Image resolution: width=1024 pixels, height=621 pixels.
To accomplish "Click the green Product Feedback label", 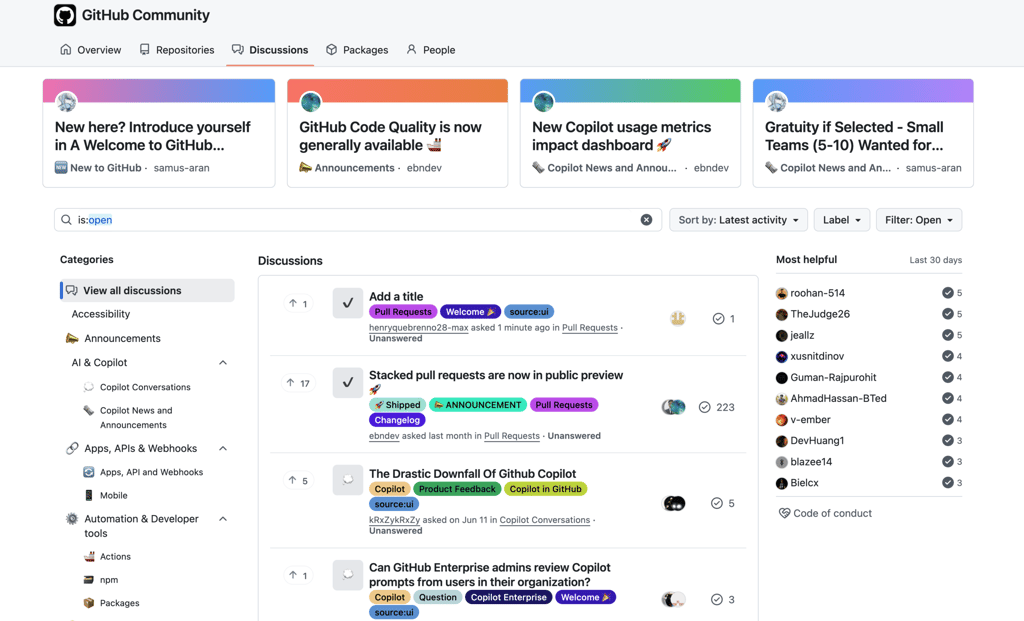I will 457,489.
